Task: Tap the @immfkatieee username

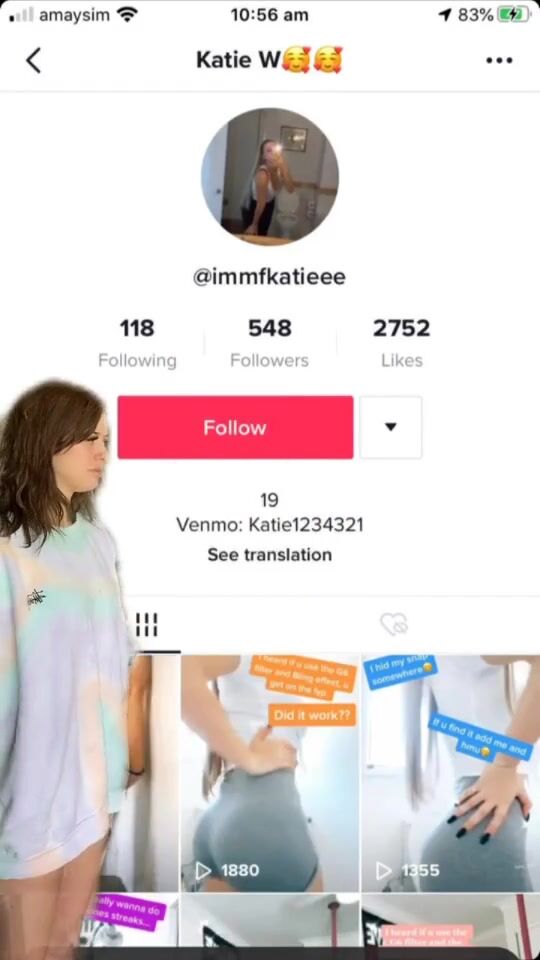Action: (x=269, y=277)
